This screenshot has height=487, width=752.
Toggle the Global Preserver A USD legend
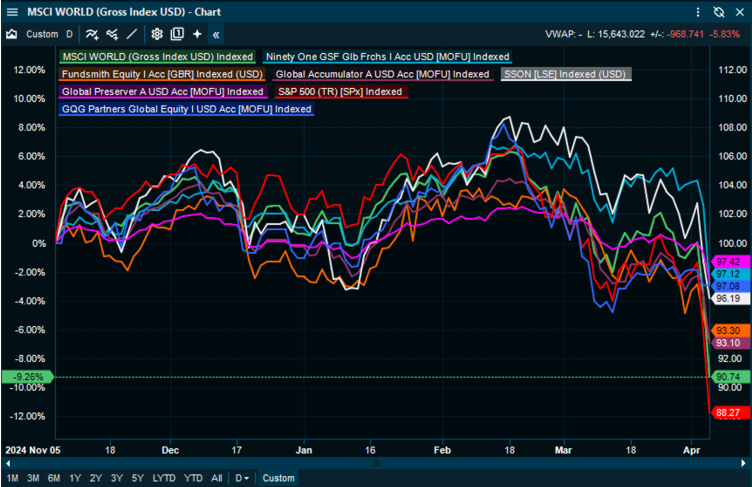pos(163,92)
